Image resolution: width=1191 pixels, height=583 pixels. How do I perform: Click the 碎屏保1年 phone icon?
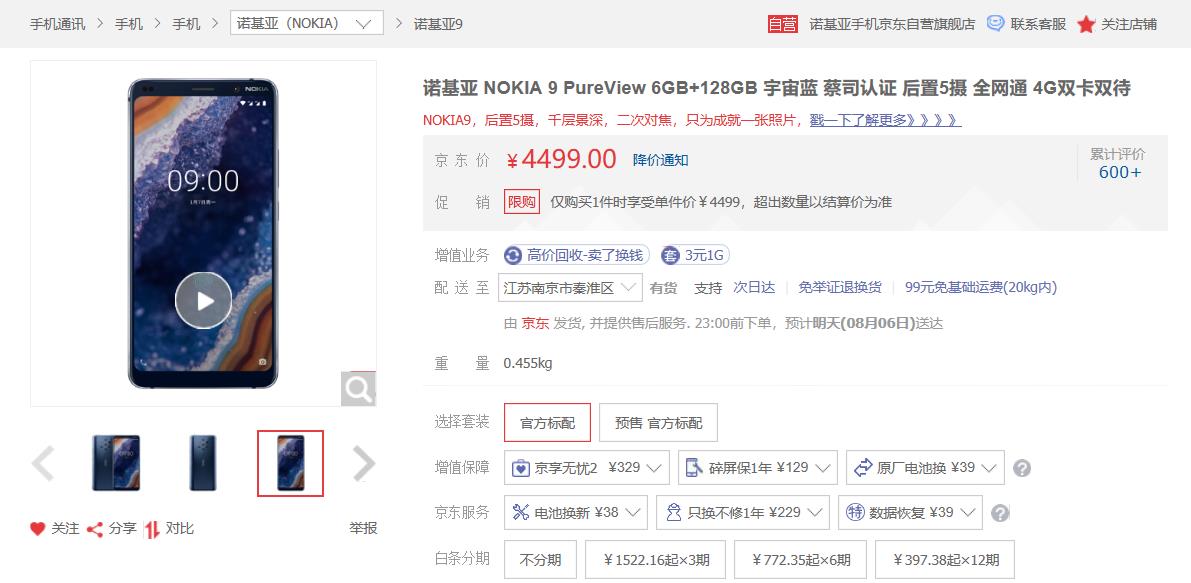[x=693, y=468]
